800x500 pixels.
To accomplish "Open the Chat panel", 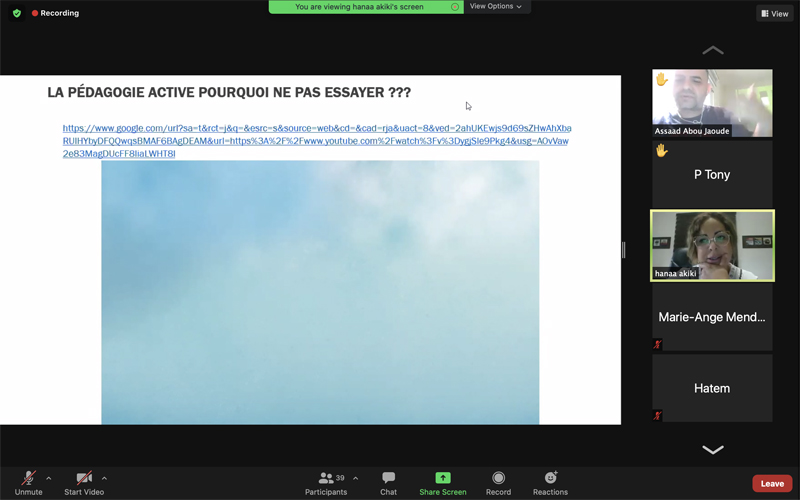I will click(388, 478).
